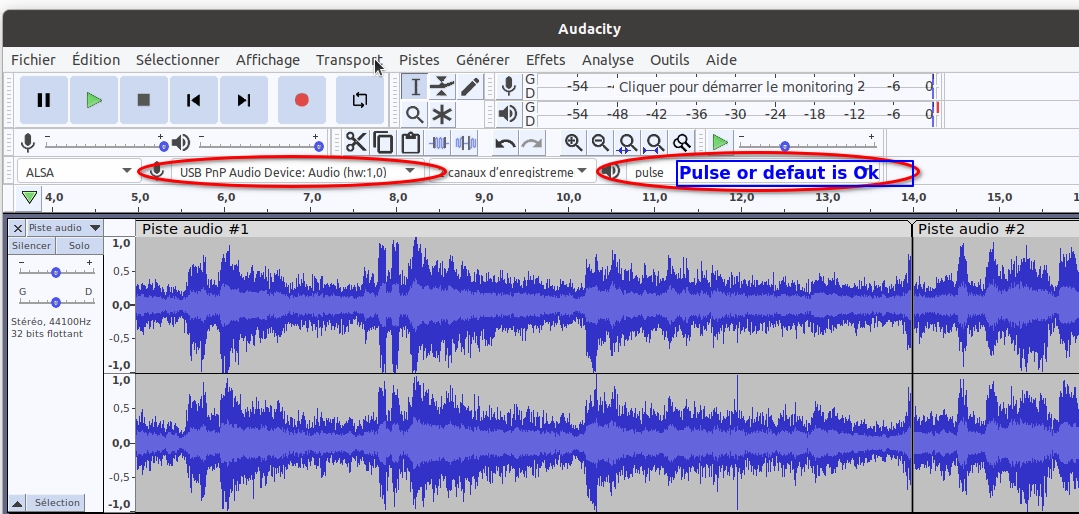
Task: Open the Transport menu
Action: click(349, 60)
